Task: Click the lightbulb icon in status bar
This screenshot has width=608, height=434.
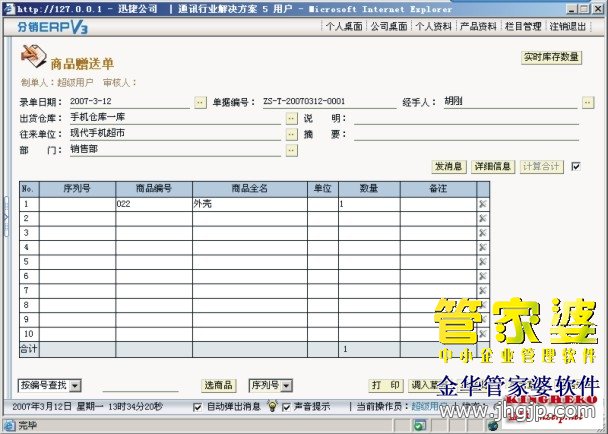Action: 273,406
